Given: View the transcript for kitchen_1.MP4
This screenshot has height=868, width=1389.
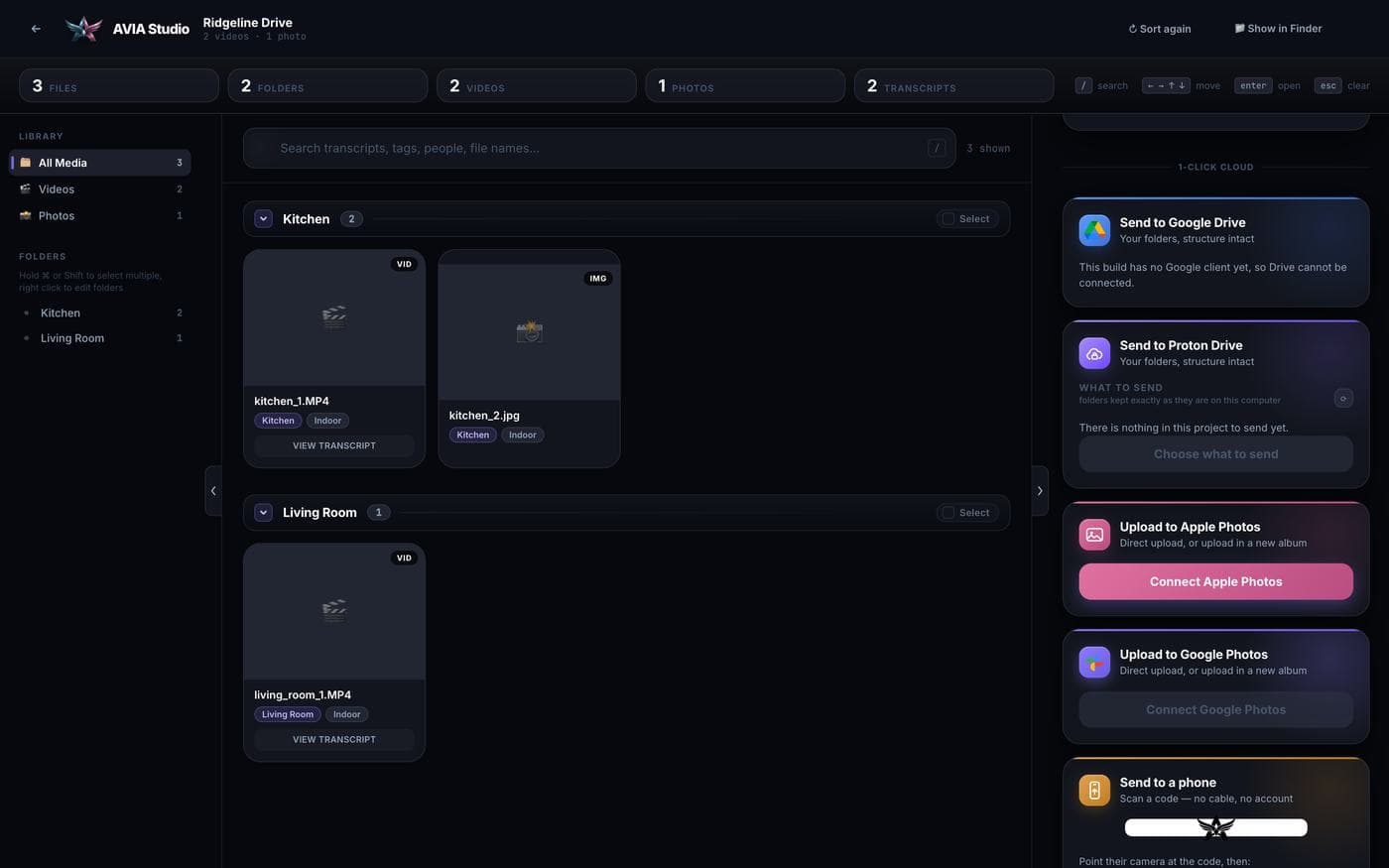Looking at the screenshot, I should (x=334, y=445).
